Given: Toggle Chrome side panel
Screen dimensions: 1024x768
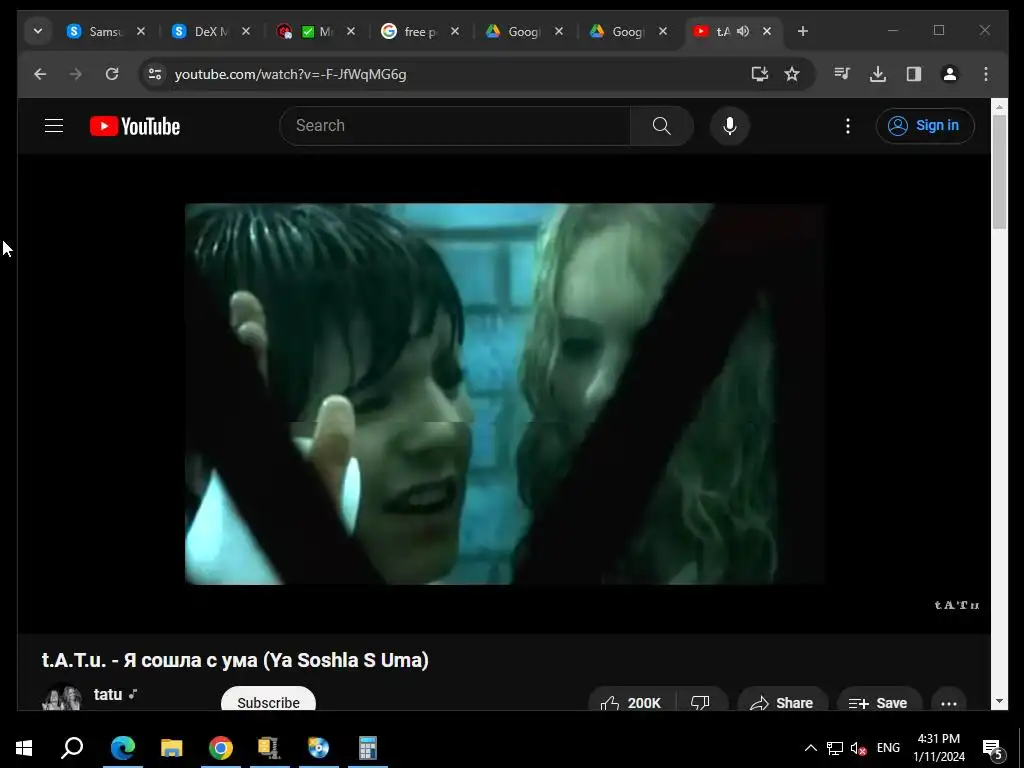Looking at the screenshot, I should (x=914, y=74).
